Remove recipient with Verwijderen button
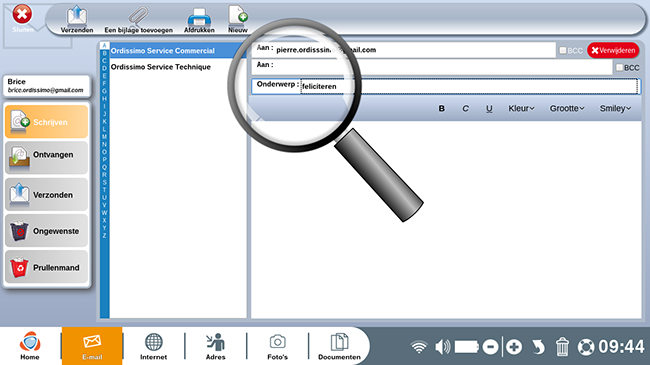 (x=613, y=50)
